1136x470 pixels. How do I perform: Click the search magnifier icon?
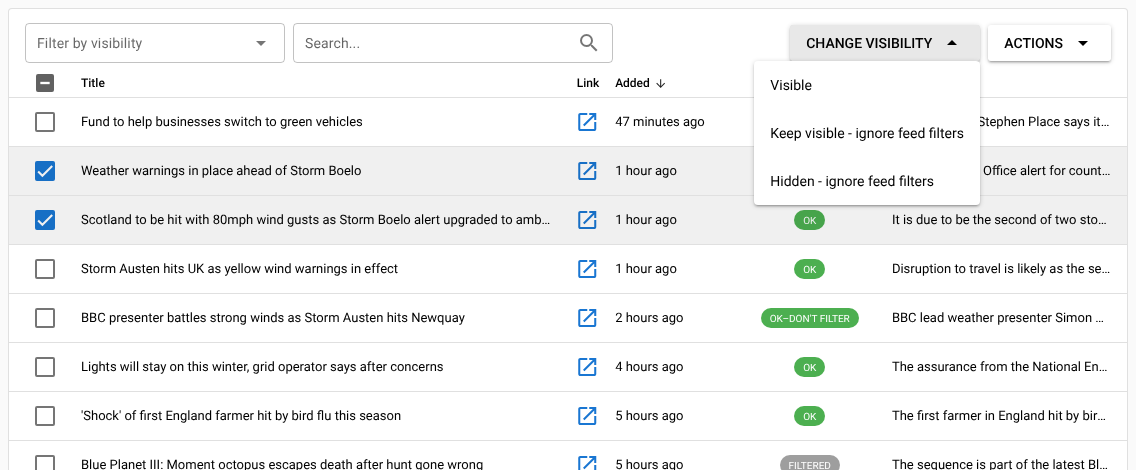[589, 43]
